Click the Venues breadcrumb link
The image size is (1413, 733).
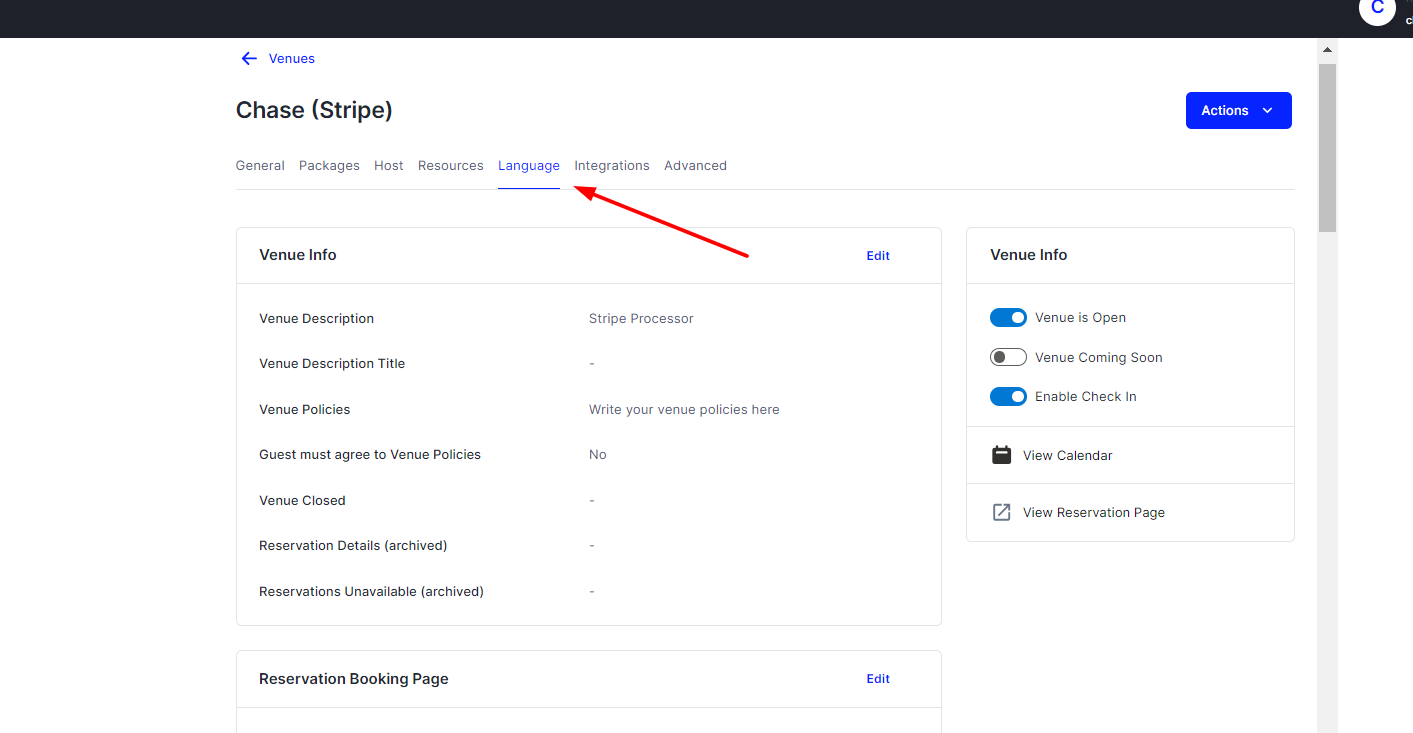click(290, 58)
